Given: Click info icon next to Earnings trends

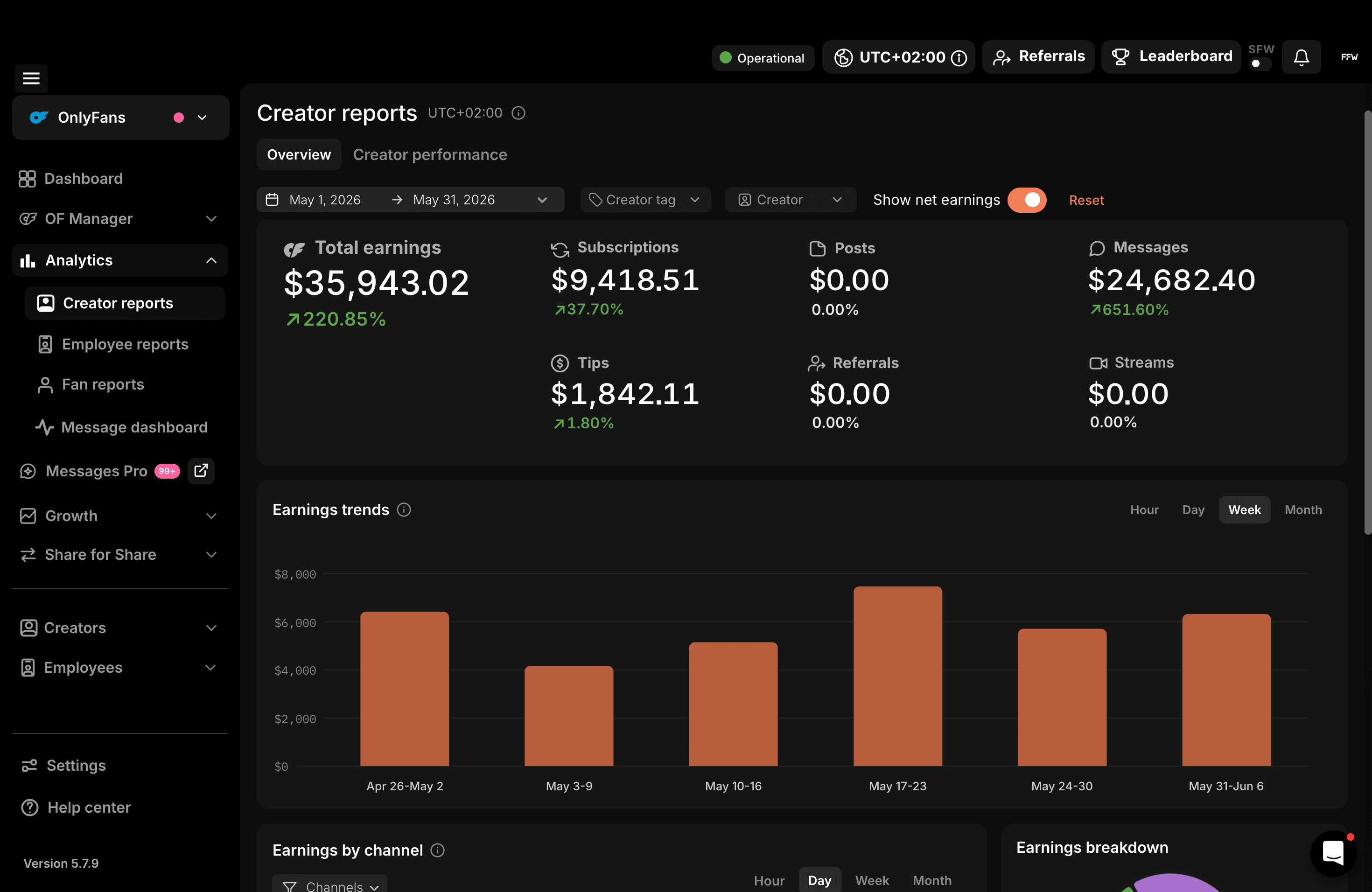Looking at the screenshot, I should pyautogui.click(x=404, y=509).
